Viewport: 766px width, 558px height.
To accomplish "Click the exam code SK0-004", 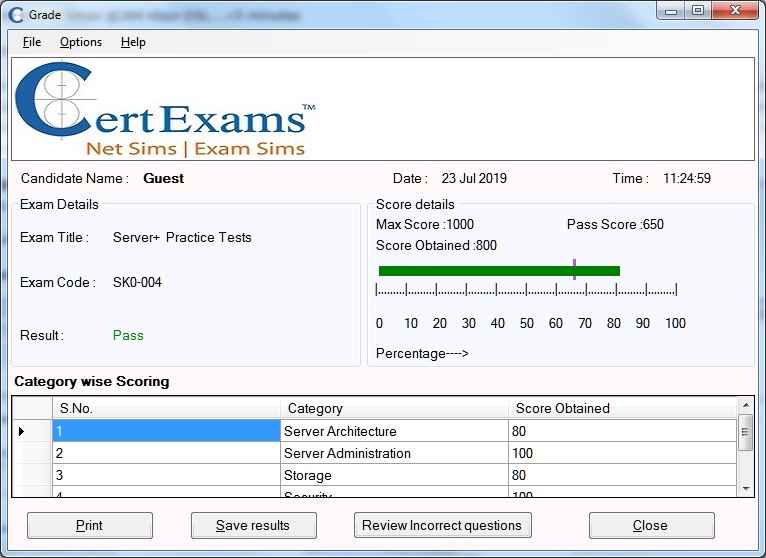I will 137,282.
